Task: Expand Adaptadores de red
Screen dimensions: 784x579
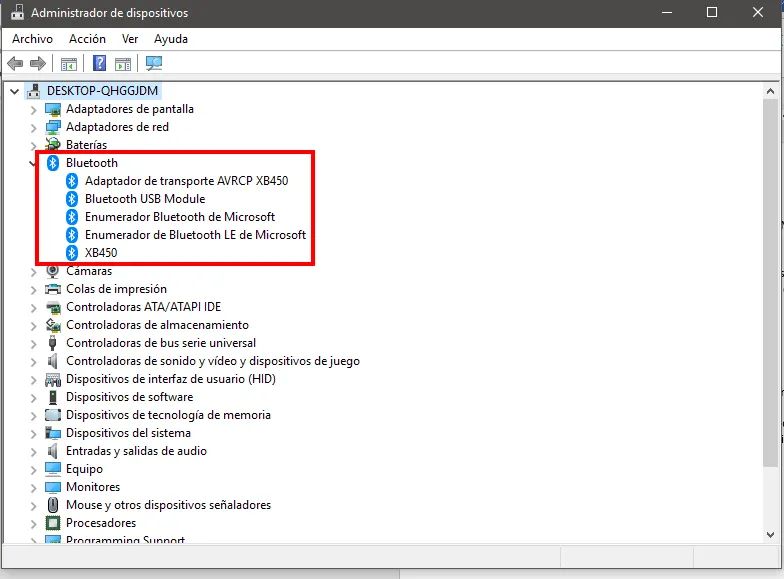Action: 34,128
